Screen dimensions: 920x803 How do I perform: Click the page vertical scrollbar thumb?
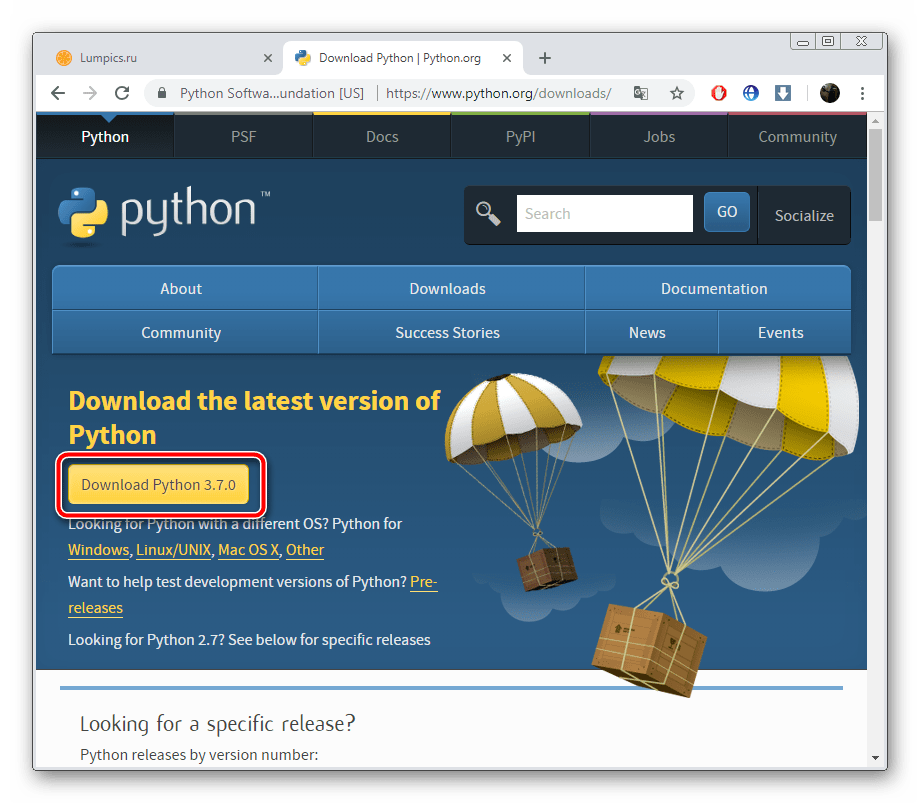(875, 175)
